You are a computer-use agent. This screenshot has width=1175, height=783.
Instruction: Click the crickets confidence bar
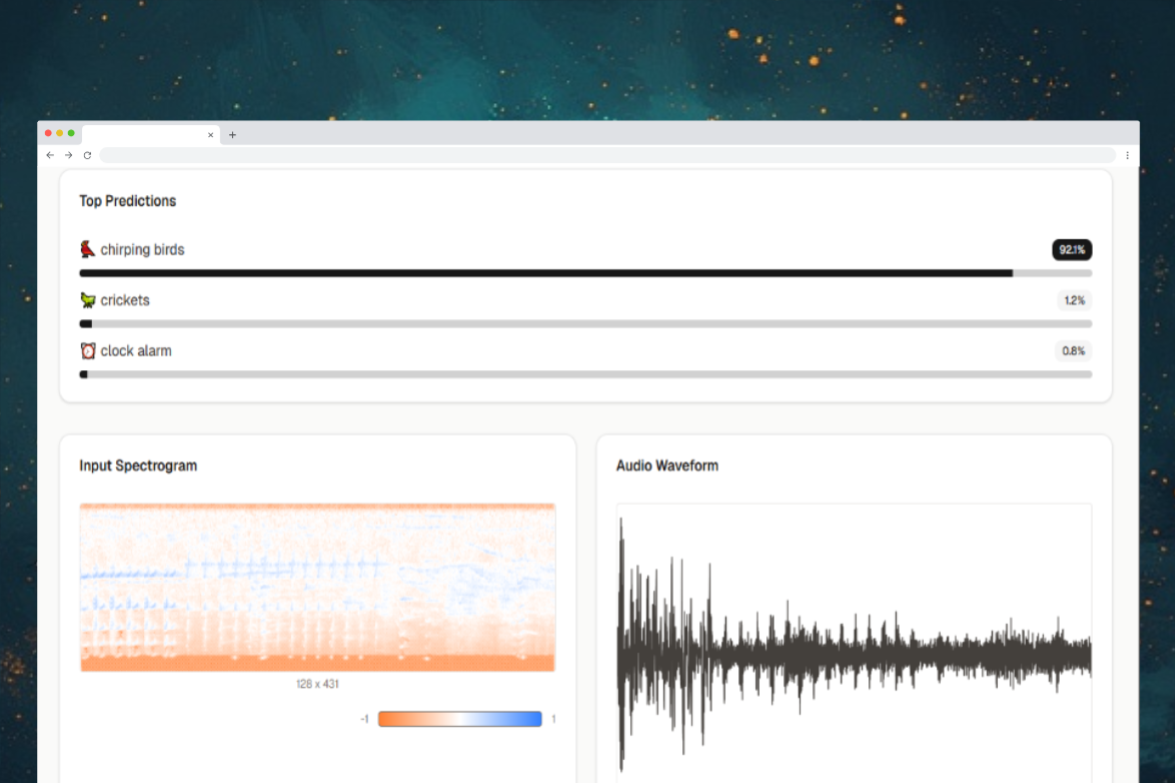click(x=585, y=324)
